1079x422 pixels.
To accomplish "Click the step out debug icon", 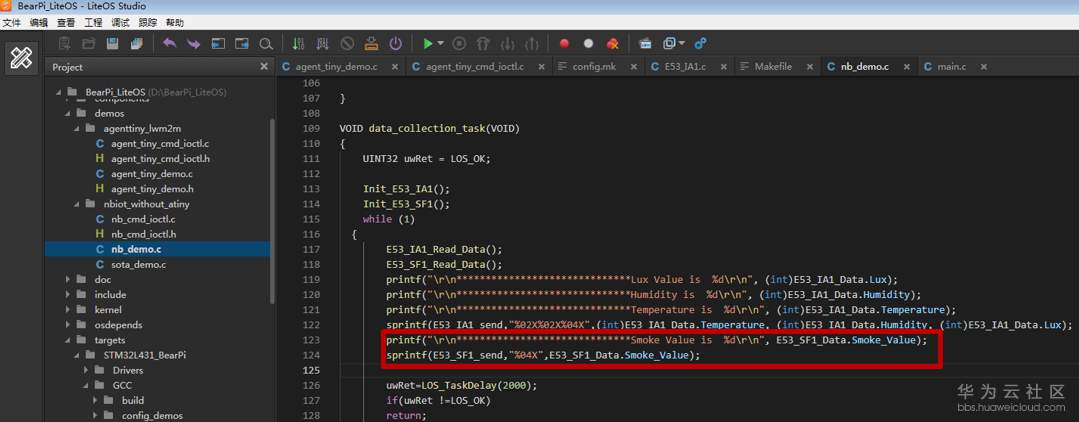I will pyautogui.click(x=531, y=43).
